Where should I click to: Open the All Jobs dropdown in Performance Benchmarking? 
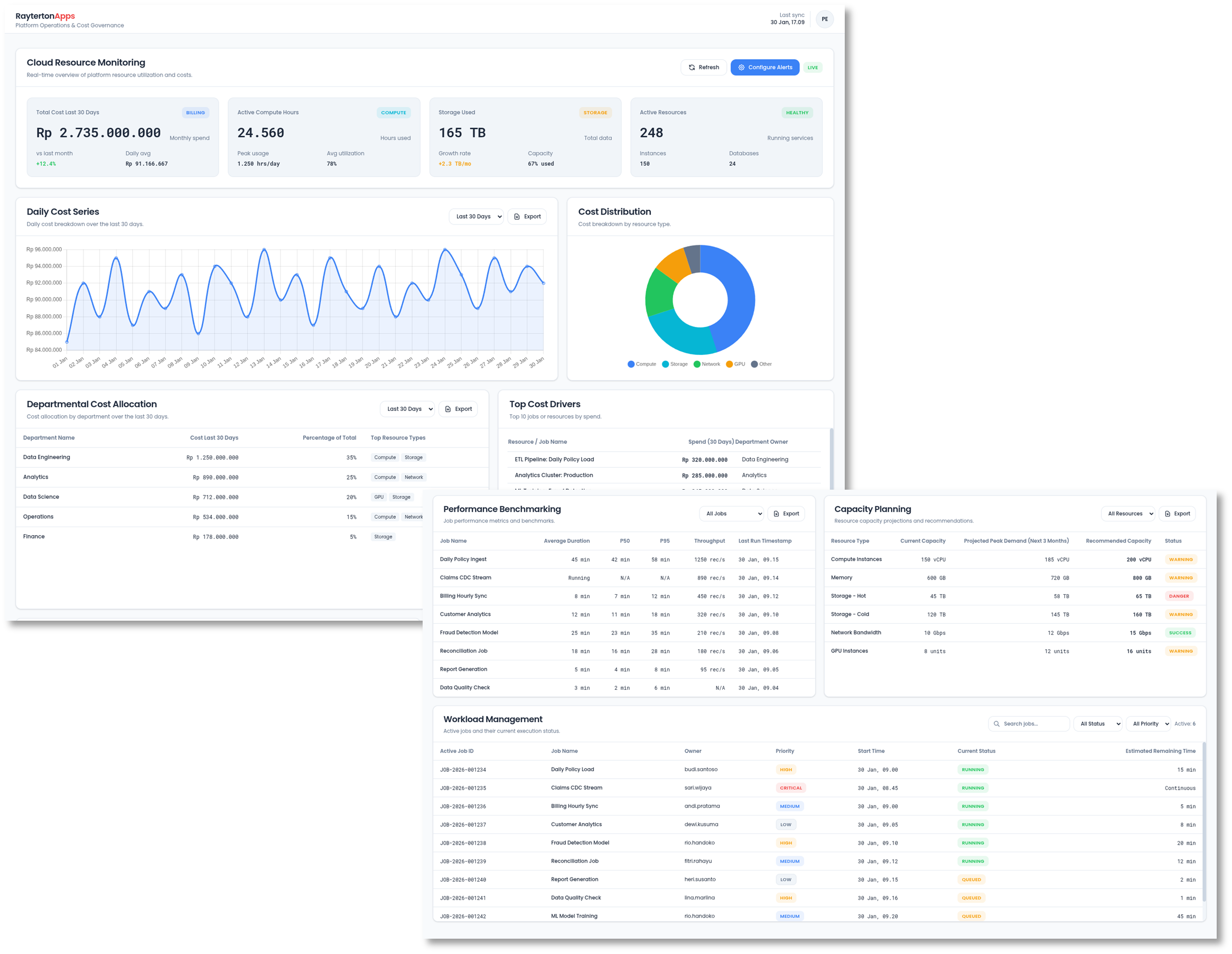pyautogui.click(x=731, y=513)
